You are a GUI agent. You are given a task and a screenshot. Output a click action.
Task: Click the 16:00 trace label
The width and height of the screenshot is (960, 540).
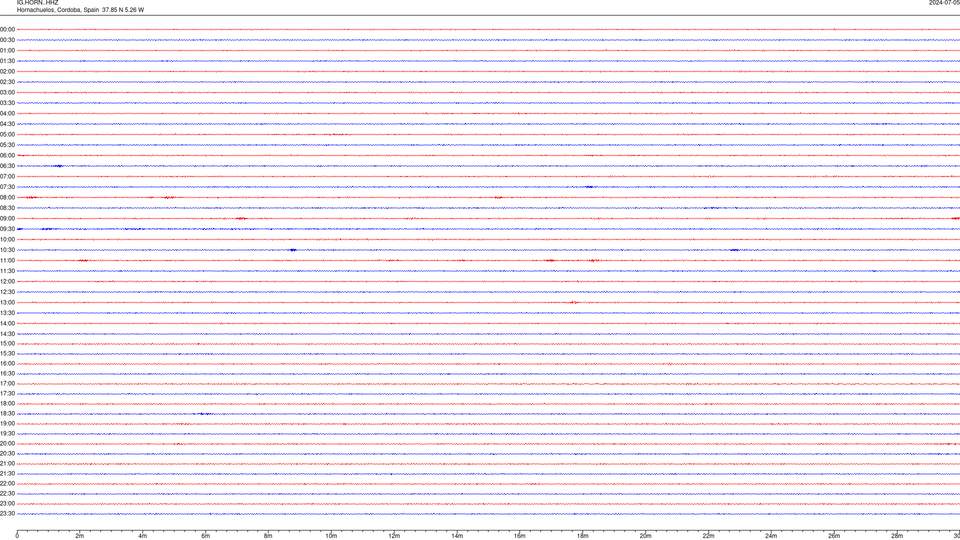7,364
